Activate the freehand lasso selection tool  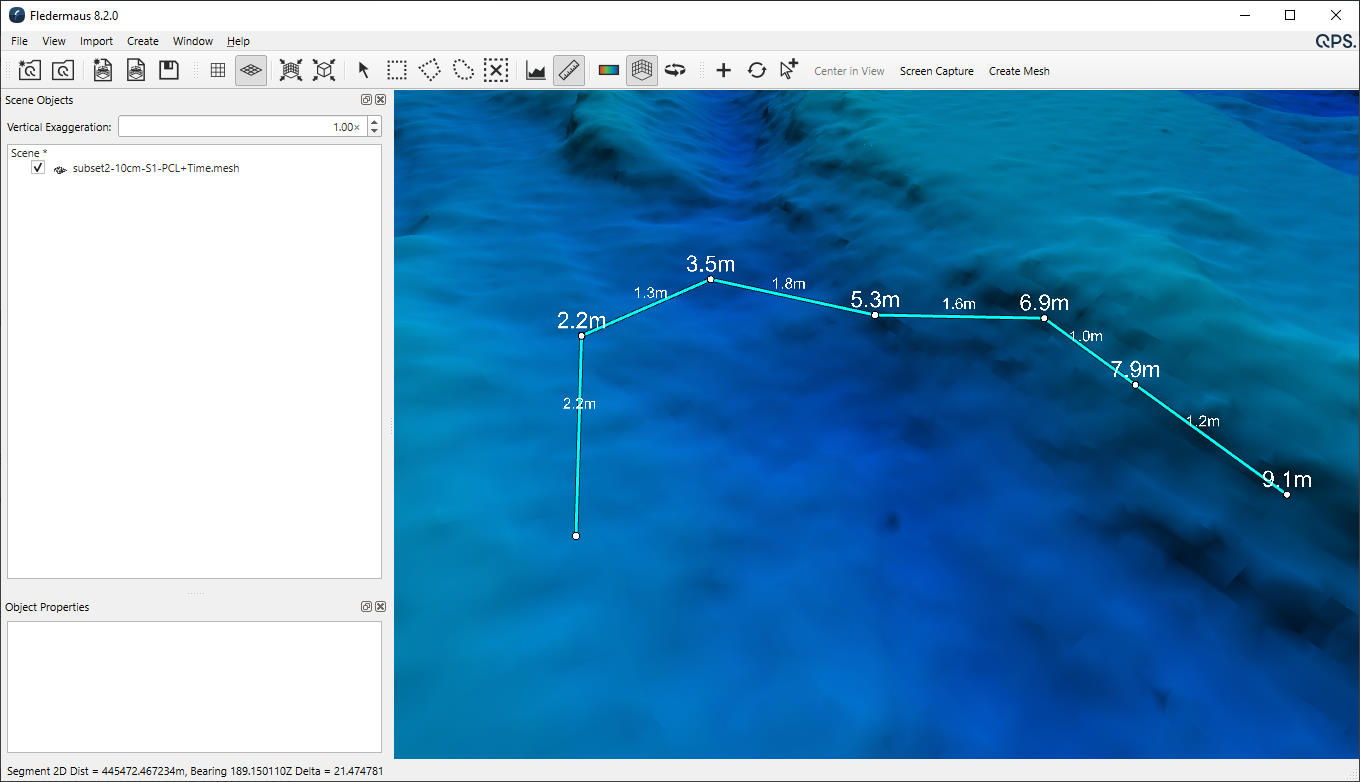point(463,71)
